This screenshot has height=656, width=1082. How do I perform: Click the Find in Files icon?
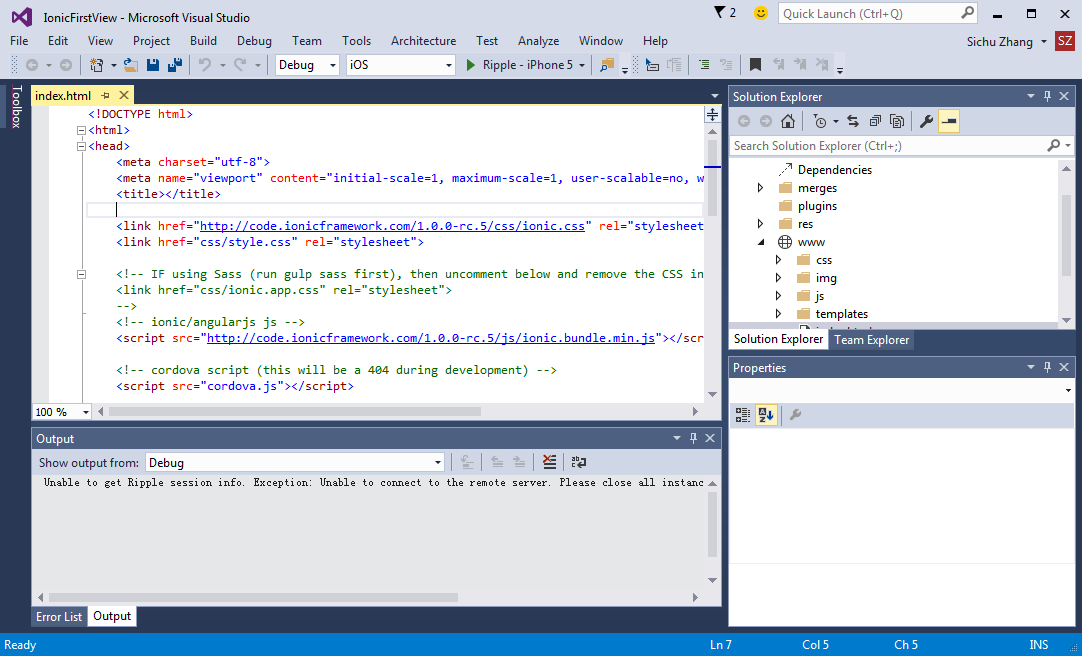point(607,65)
